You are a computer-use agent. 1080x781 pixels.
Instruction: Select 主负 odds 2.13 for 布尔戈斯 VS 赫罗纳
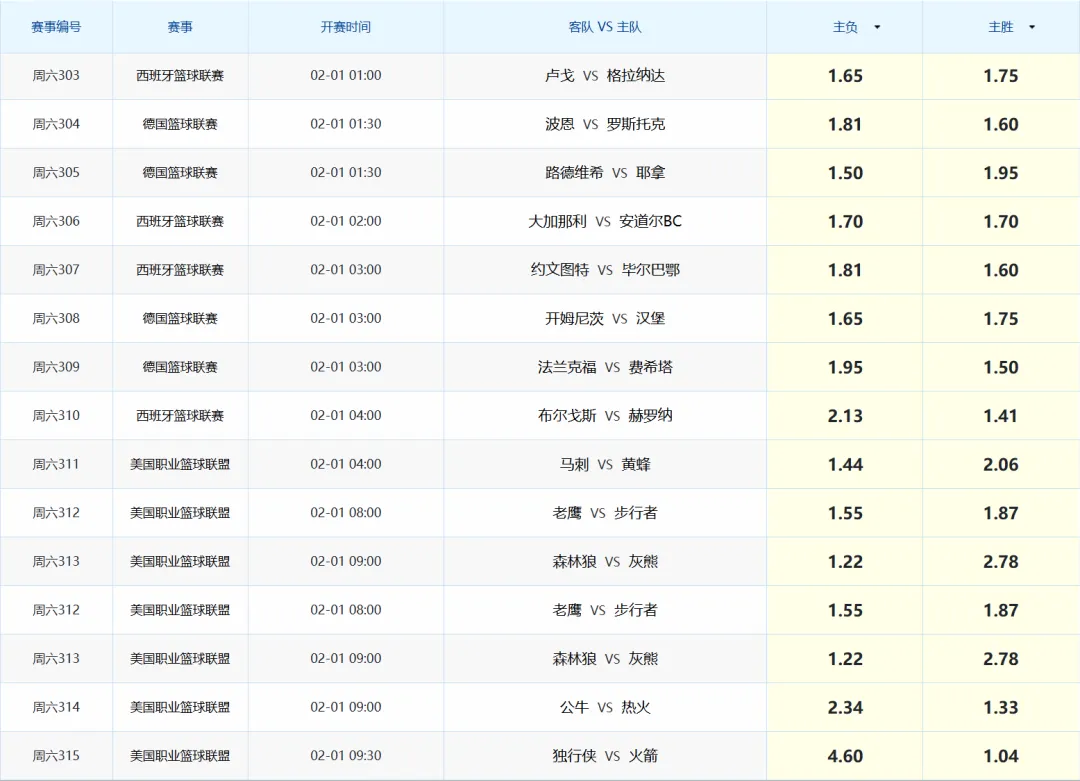point(845,416)
